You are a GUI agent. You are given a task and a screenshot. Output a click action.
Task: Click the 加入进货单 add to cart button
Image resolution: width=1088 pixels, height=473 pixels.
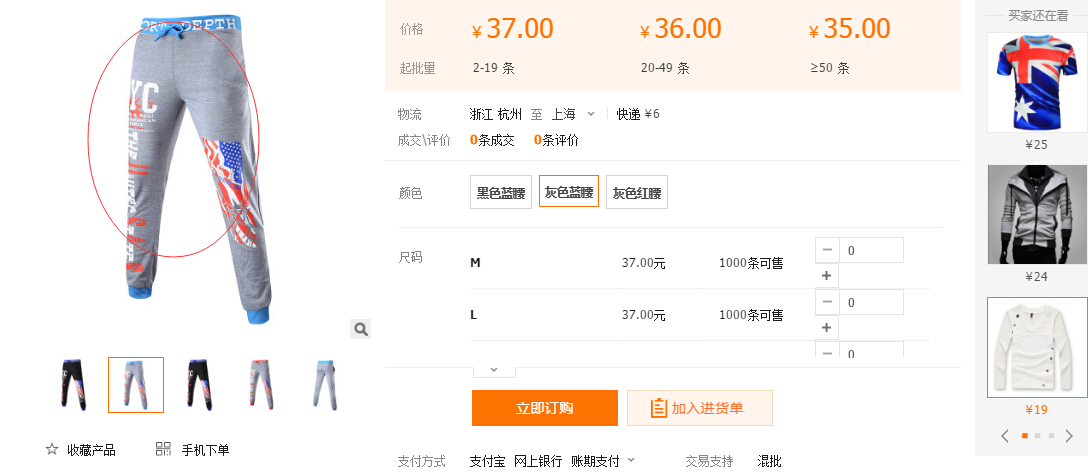point(699,408)
